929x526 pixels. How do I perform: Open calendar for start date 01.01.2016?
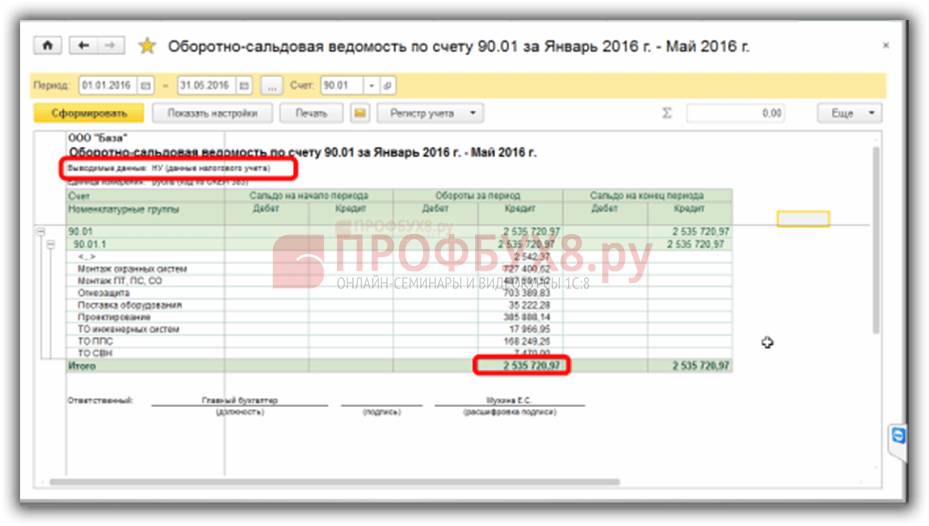pos(146,86)
